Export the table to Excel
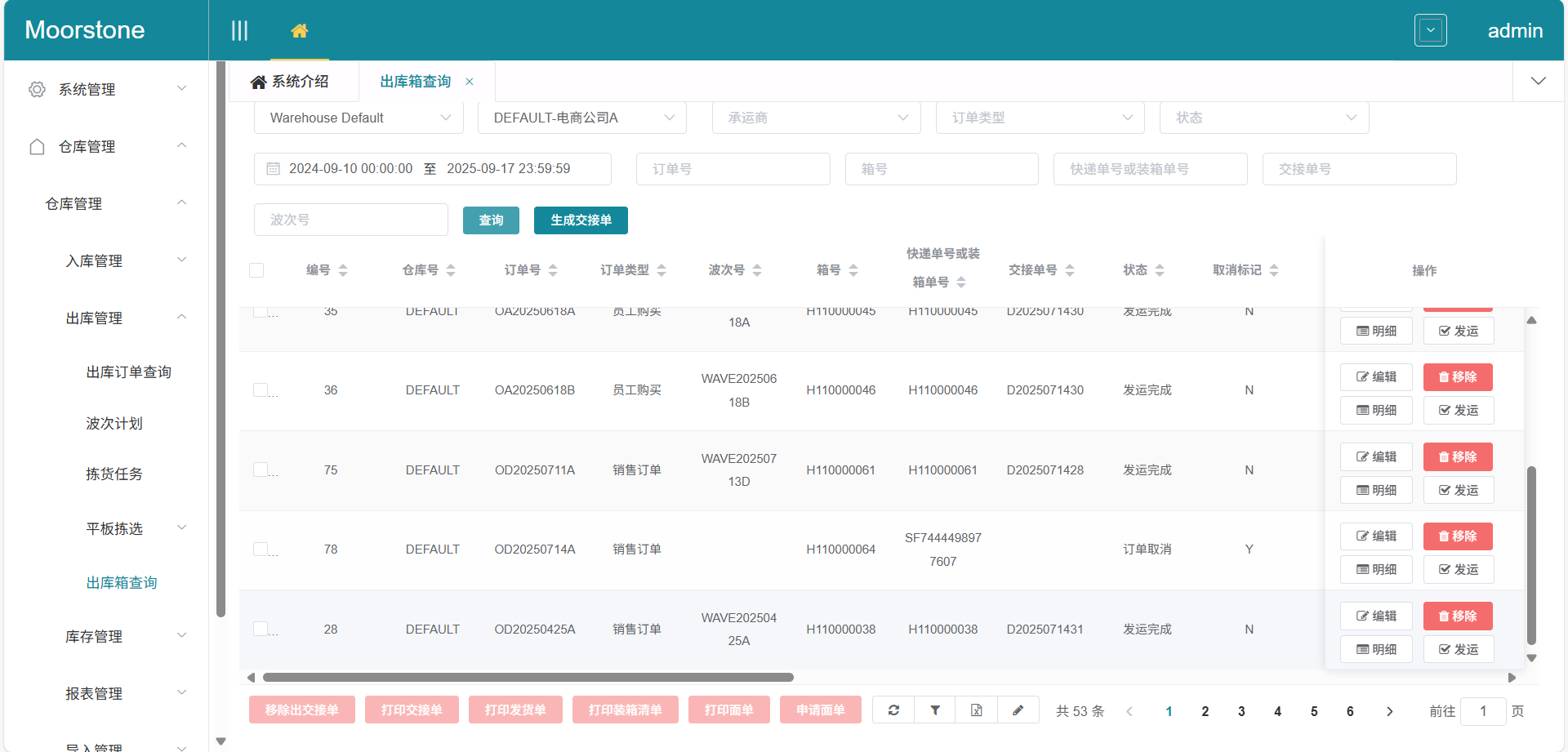This screenshot has width=1568, height=752. [x=976, y=710]
